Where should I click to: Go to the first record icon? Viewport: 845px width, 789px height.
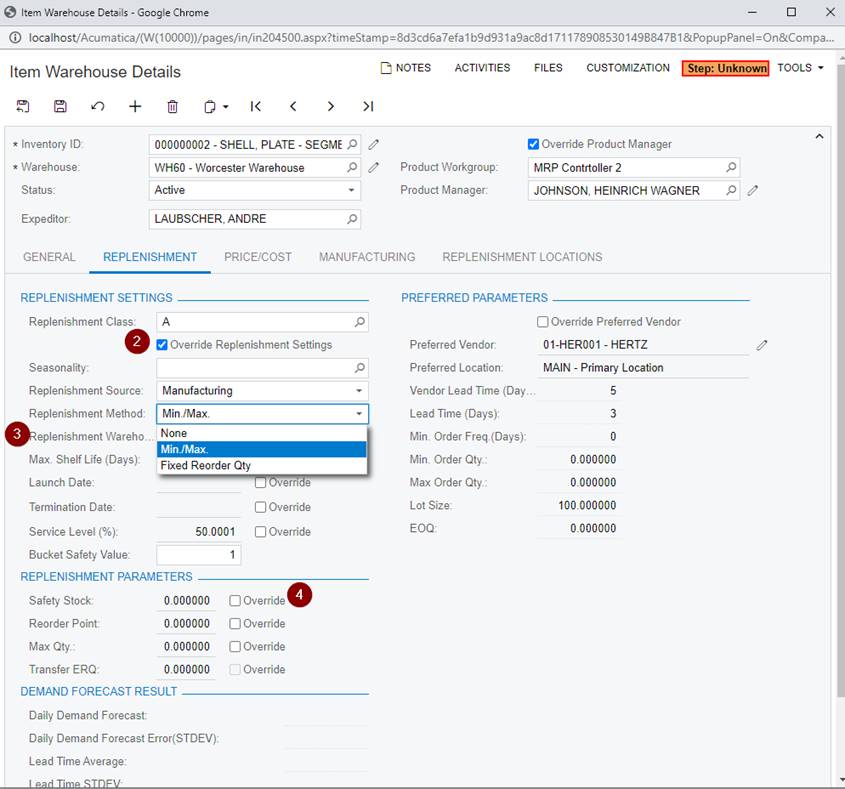point(256,106)
